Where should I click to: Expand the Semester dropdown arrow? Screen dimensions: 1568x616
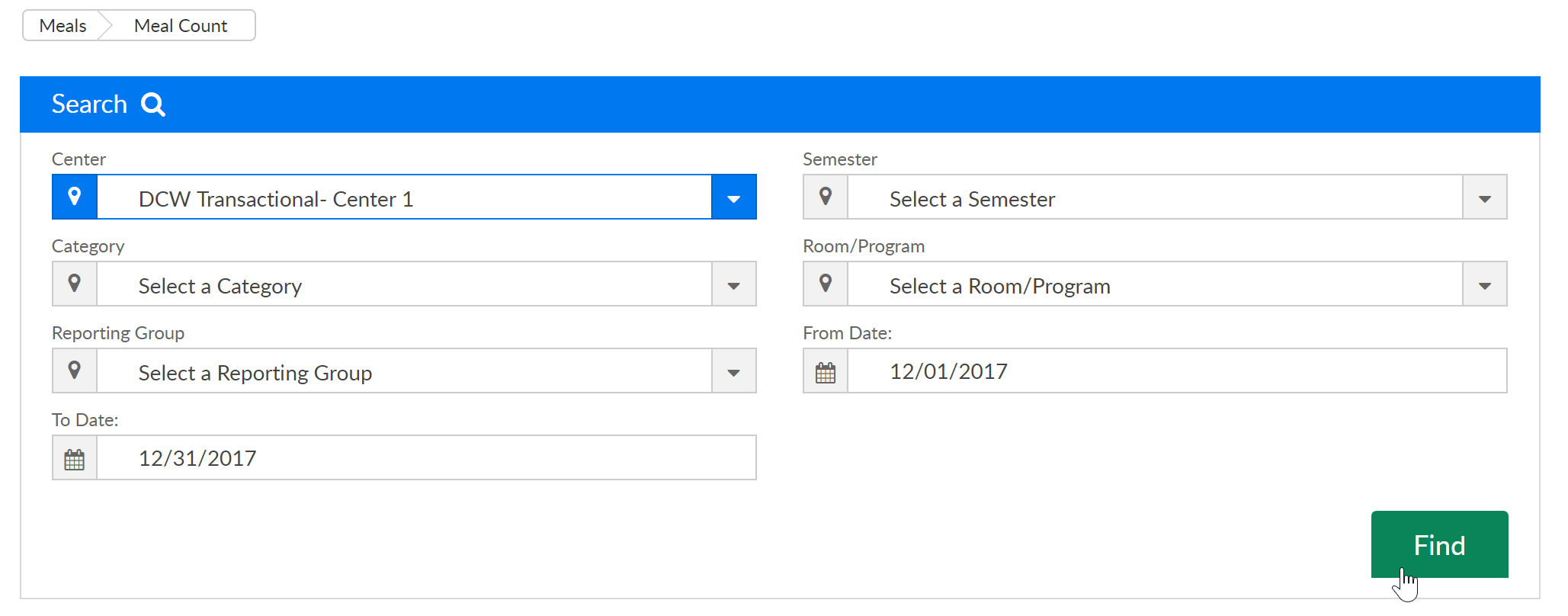click(x=1484, y=198)
